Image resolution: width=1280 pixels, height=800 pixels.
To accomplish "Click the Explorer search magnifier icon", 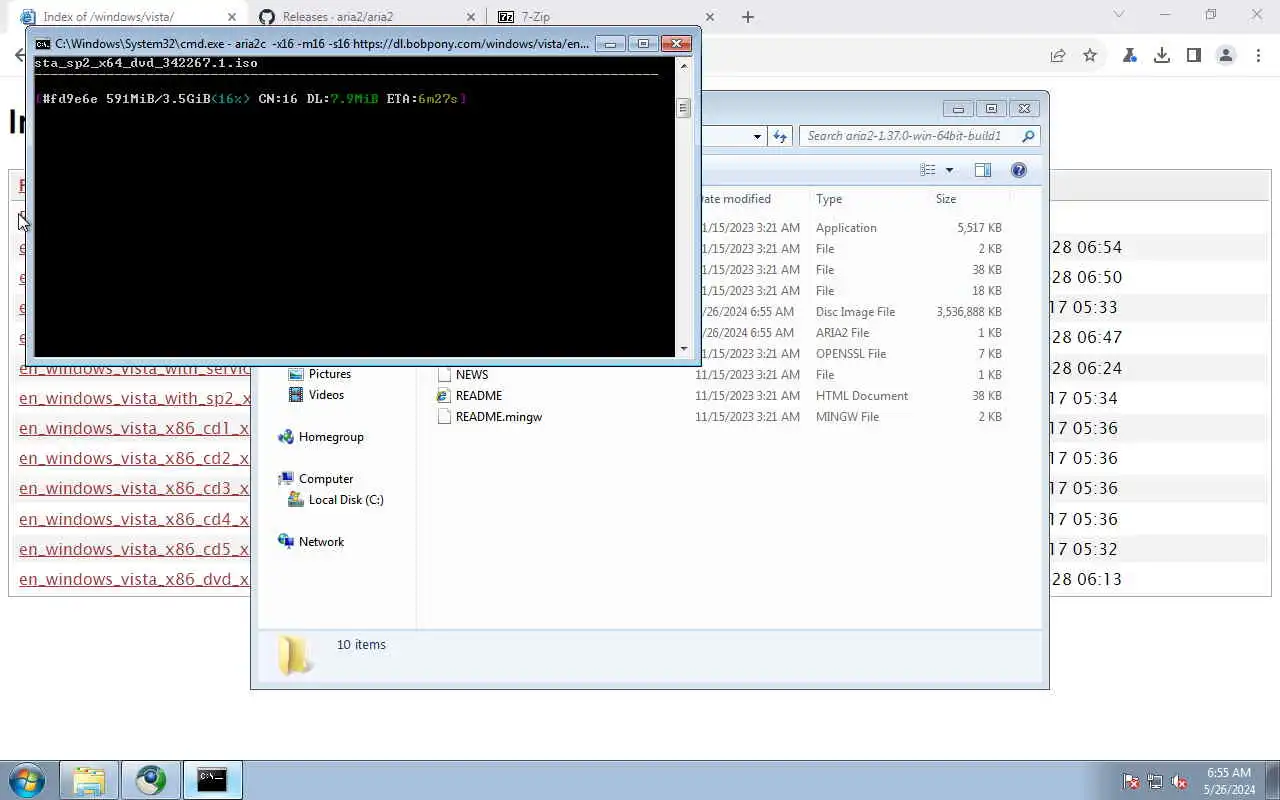I will point(1028,136).
